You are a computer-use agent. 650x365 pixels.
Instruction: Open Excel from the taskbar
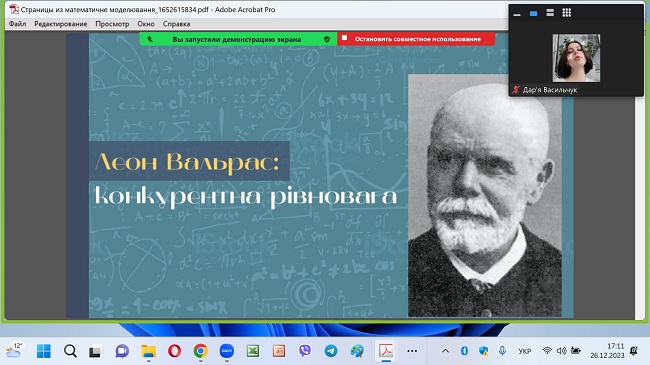tap(253, 351)
